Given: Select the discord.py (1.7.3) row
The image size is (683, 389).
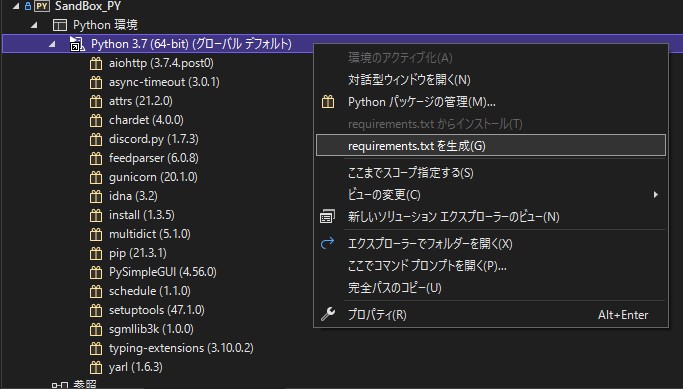Looking at the screenshot, I should [154, 139].
